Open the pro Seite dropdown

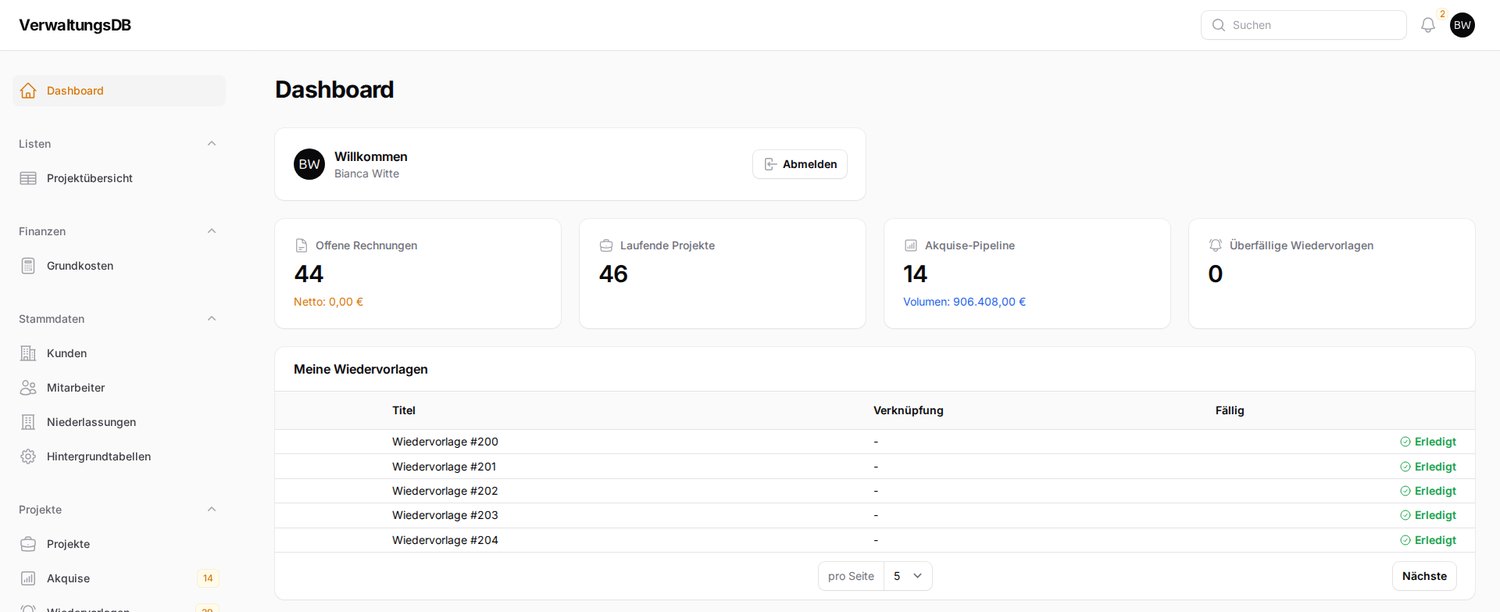coord(908,576)
